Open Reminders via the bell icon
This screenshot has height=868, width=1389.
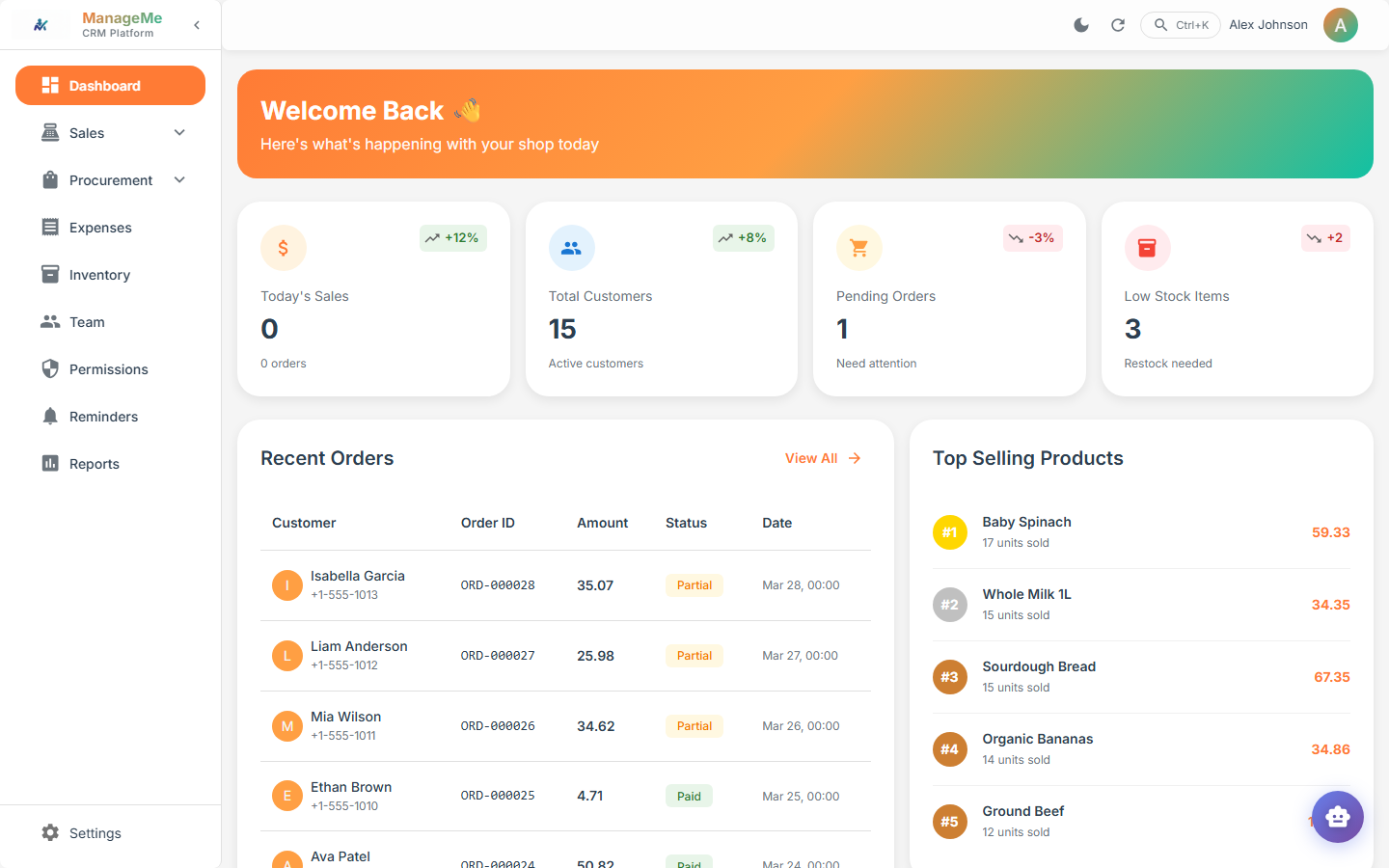tap(50, 416)
